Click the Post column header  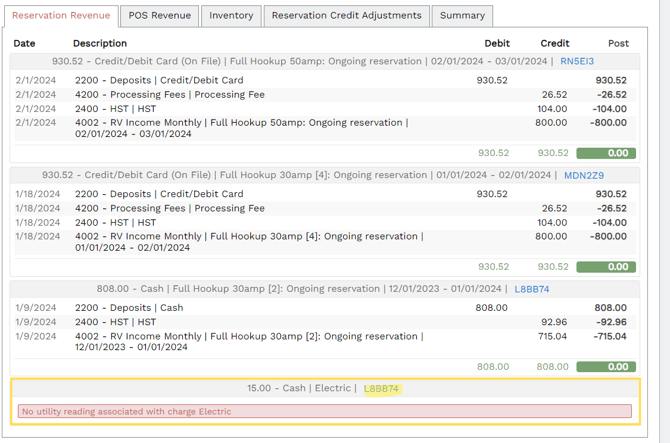coord(618,44)
